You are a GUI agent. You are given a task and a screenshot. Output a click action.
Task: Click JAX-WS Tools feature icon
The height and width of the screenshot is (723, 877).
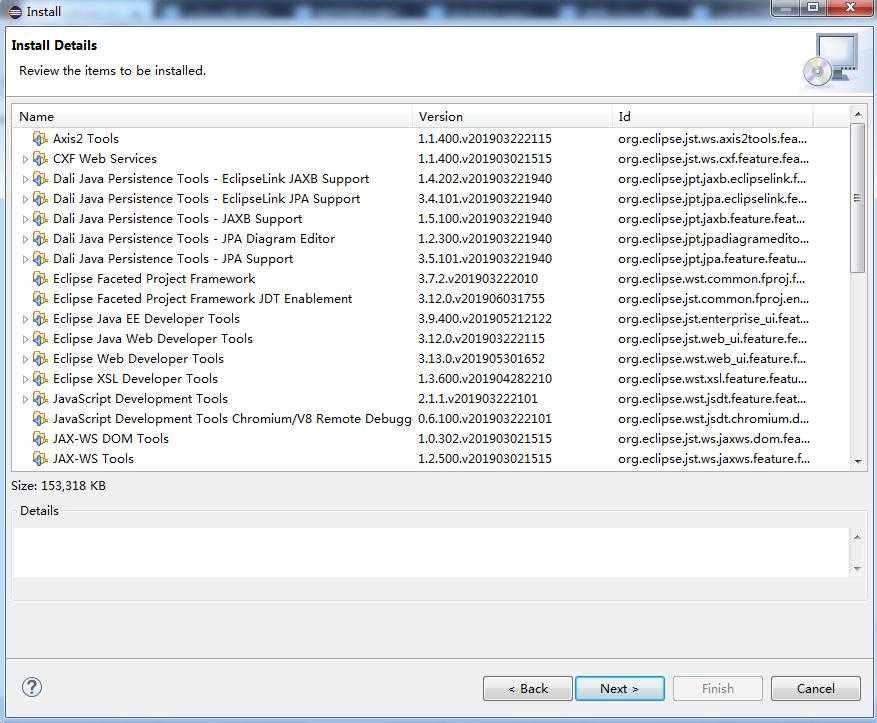[x=40, y=459]
